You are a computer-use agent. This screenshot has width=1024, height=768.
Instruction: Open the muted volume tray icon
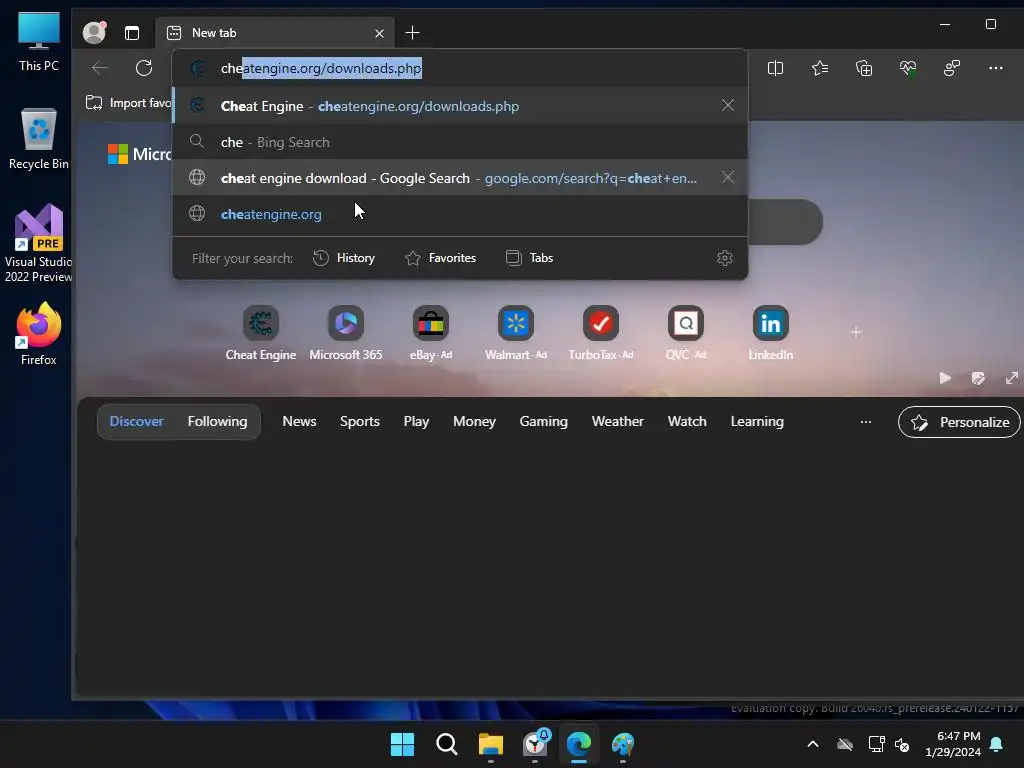pos(902,744)
